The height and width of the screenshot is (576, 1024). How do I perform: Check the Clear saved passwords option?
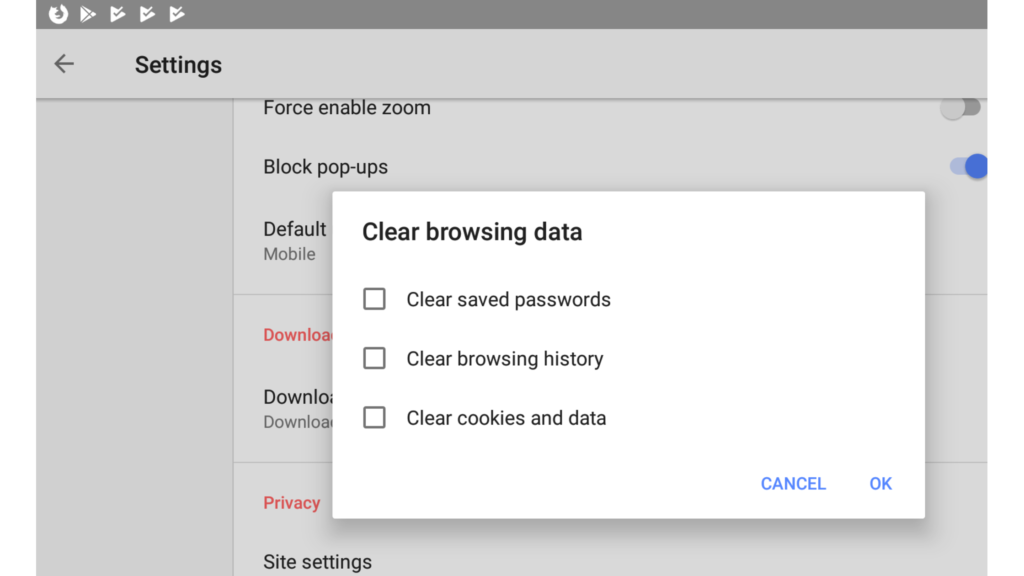tap(374, 298)
